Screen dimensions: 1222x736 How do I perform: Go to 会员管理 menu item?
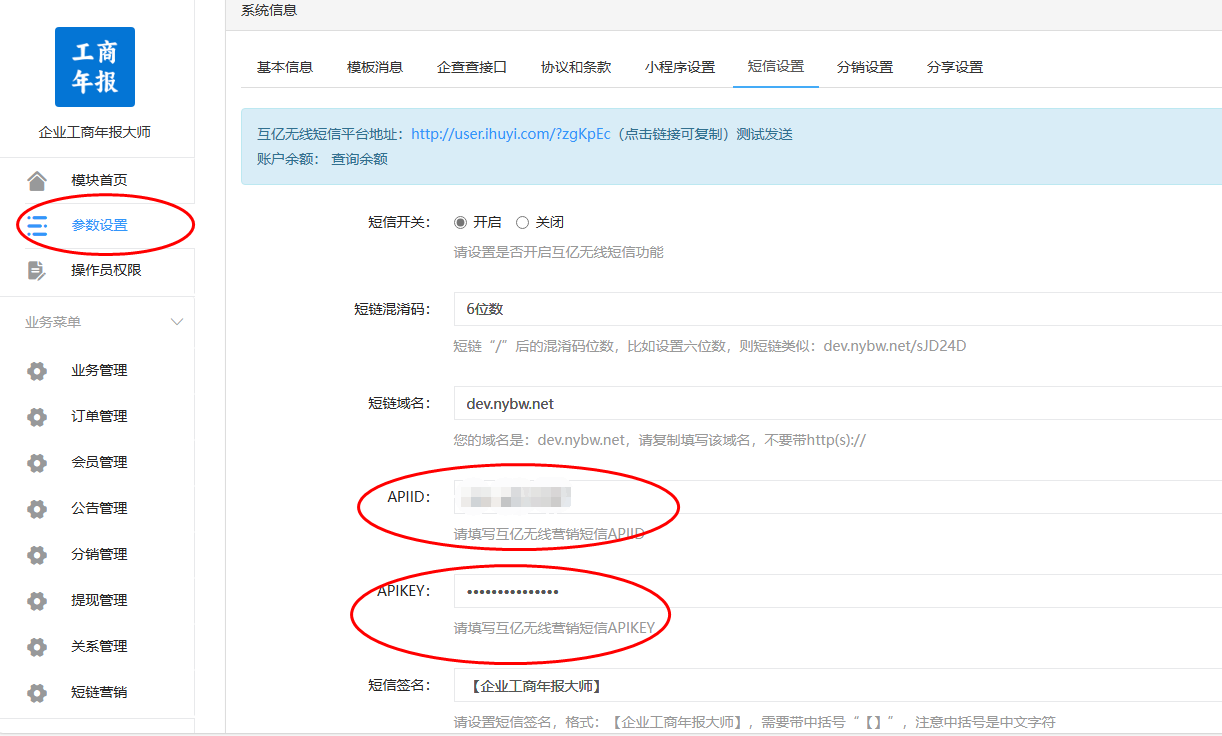click(x=97, y=462)
